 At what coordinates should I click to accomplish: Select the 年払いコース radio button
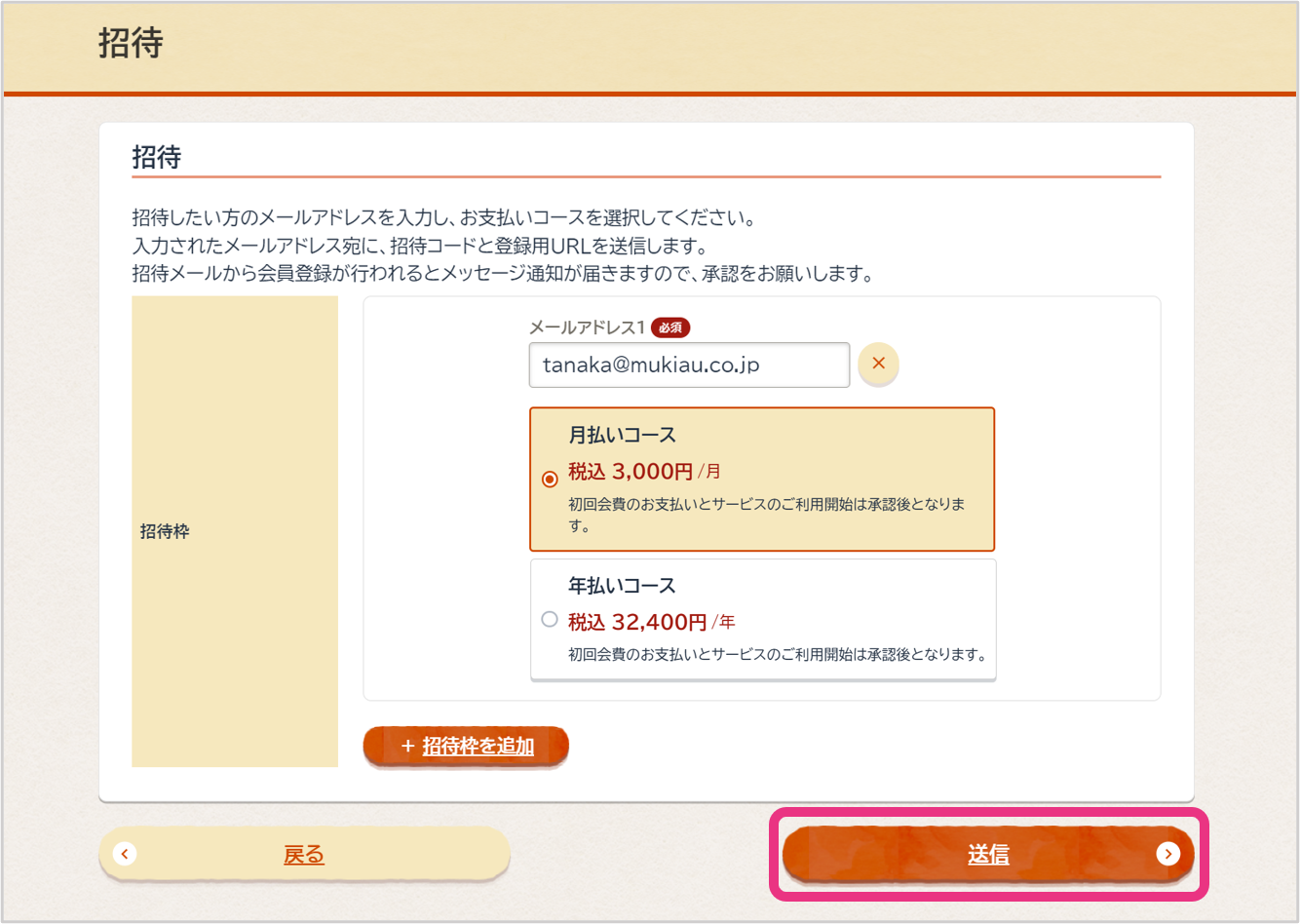tap(550, 619)
